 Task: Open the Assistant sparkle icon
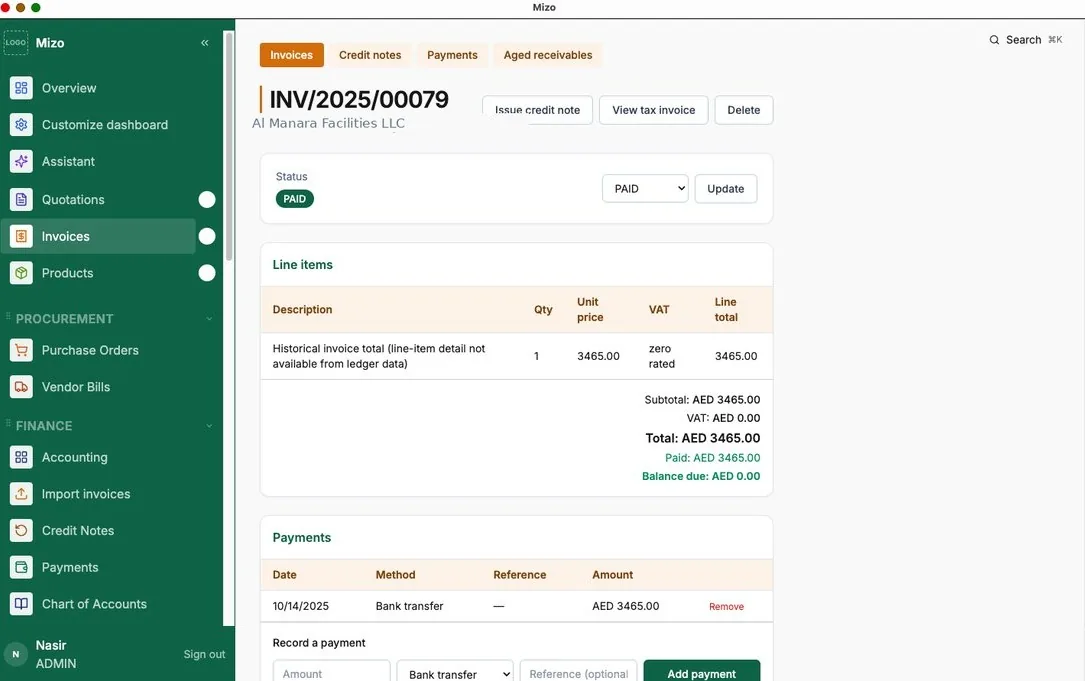[21, 161]
